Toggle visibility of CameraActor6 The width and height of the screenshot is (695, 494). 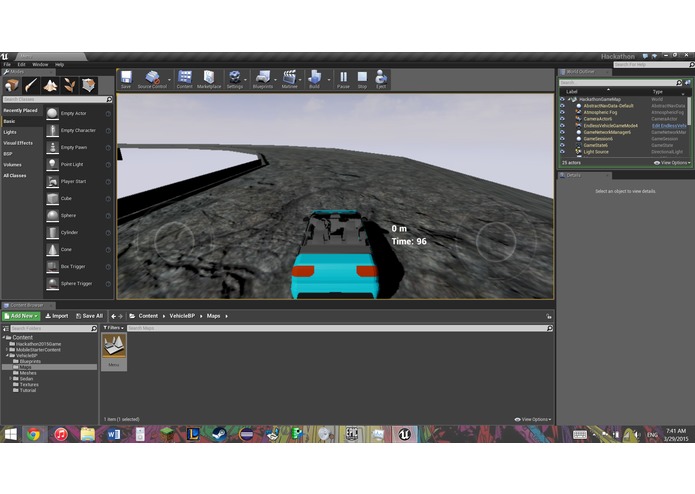[x=562, y=119]
